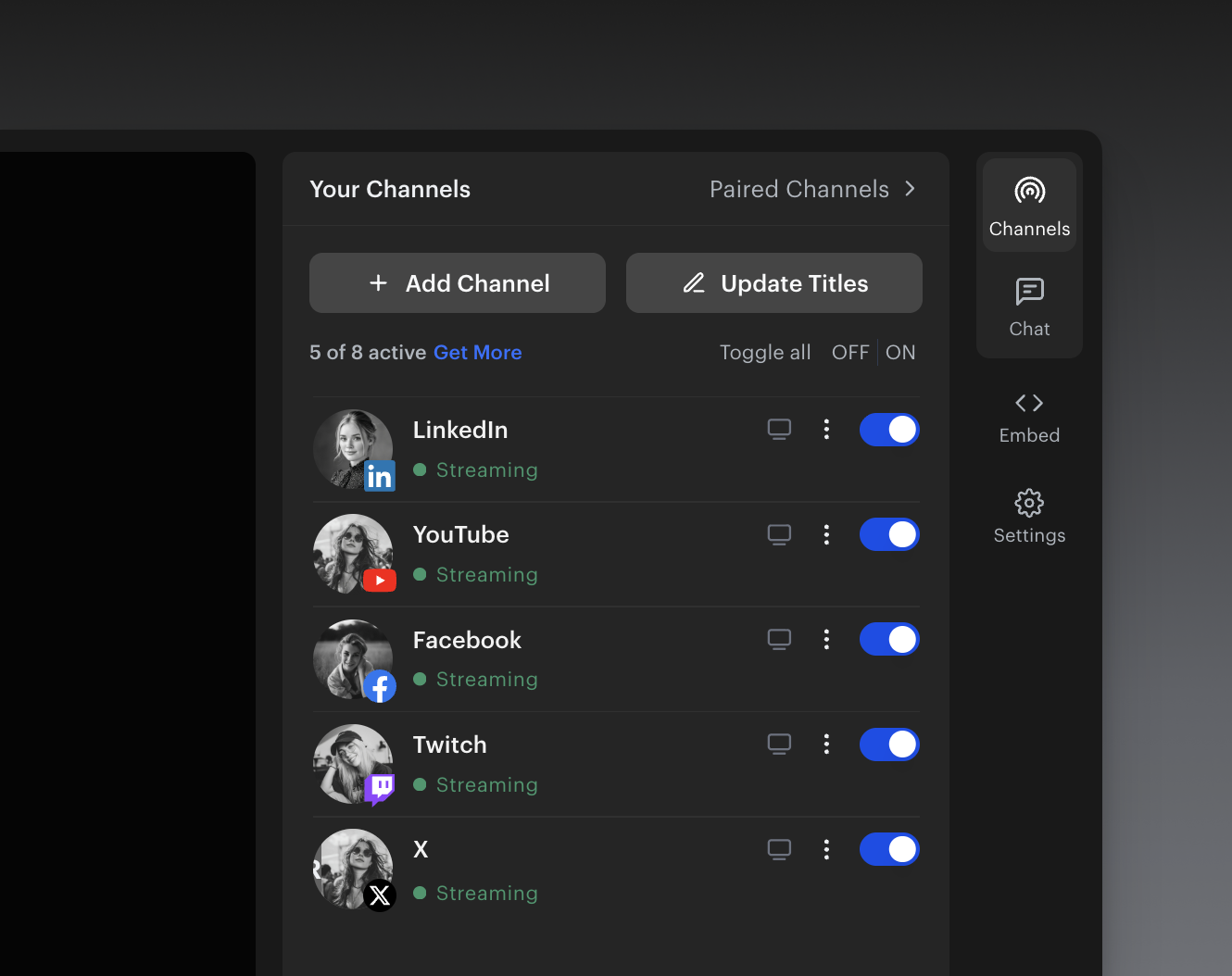The height and width of the screenshot is (976, 1232).
Task: Set Toggle all to ON
Action: pos(900,353)
